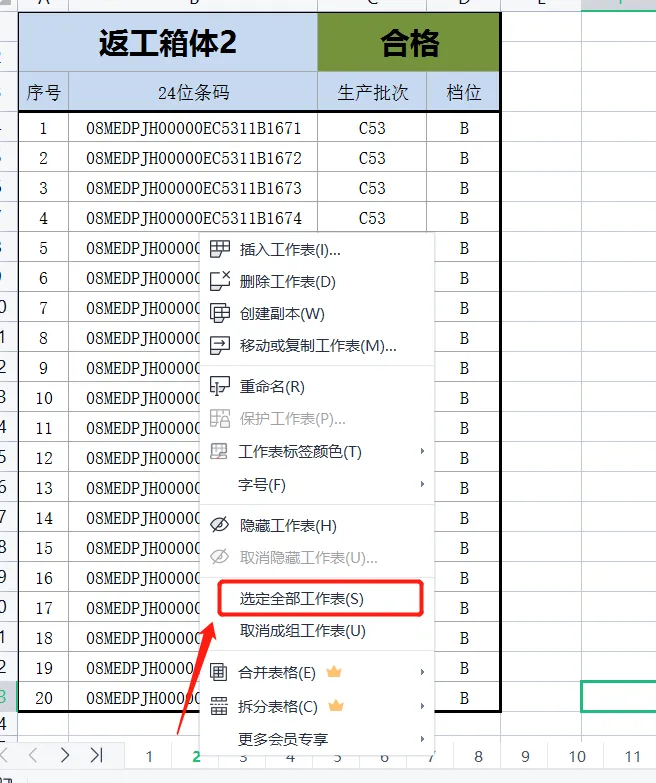Screen dimensions: 656x783
Task: Click truncated barcode cell in 序号 9 row
Action: point(134,368)
